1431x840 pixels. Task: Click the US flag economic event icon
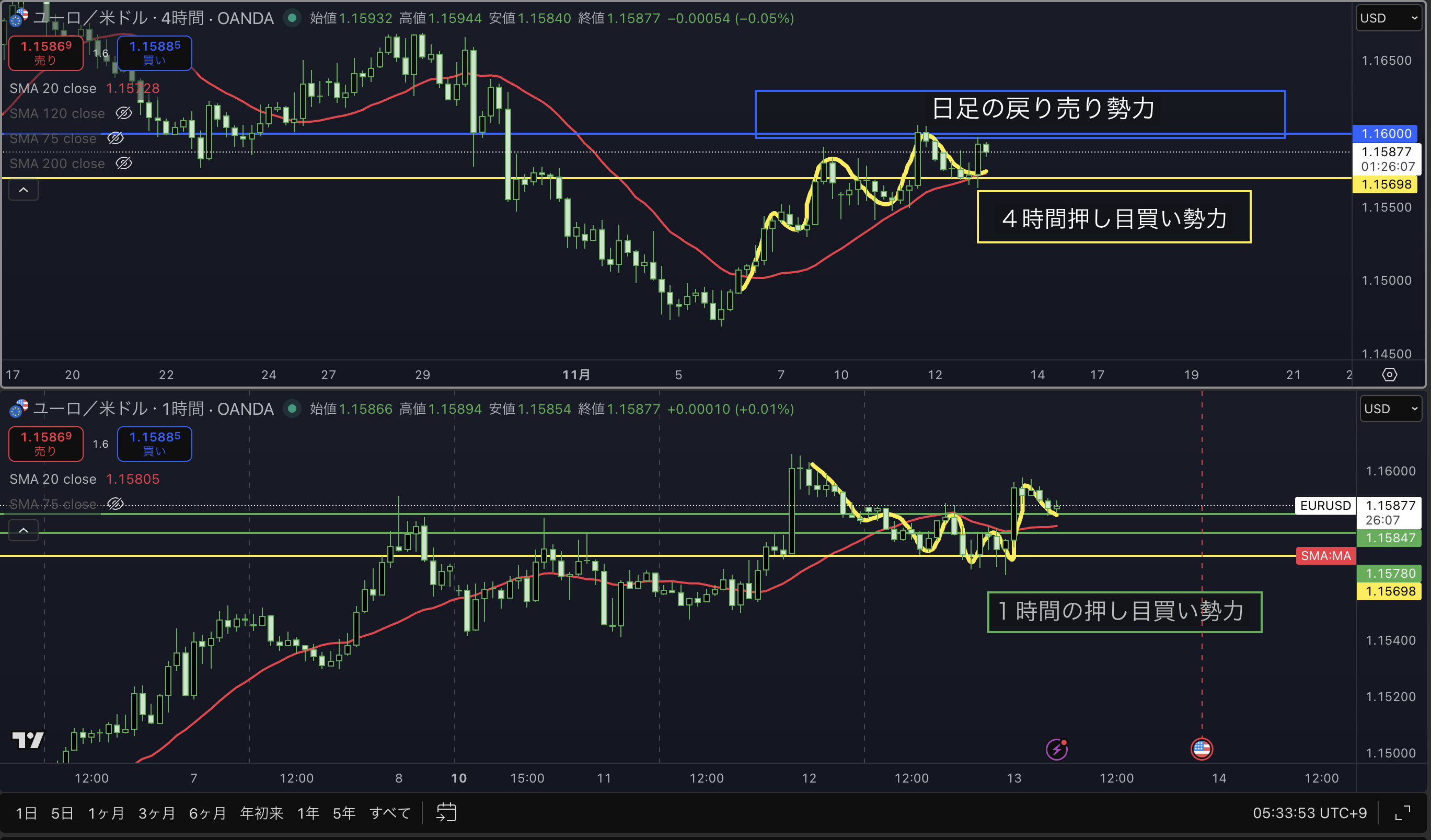tap(1201, 749)
